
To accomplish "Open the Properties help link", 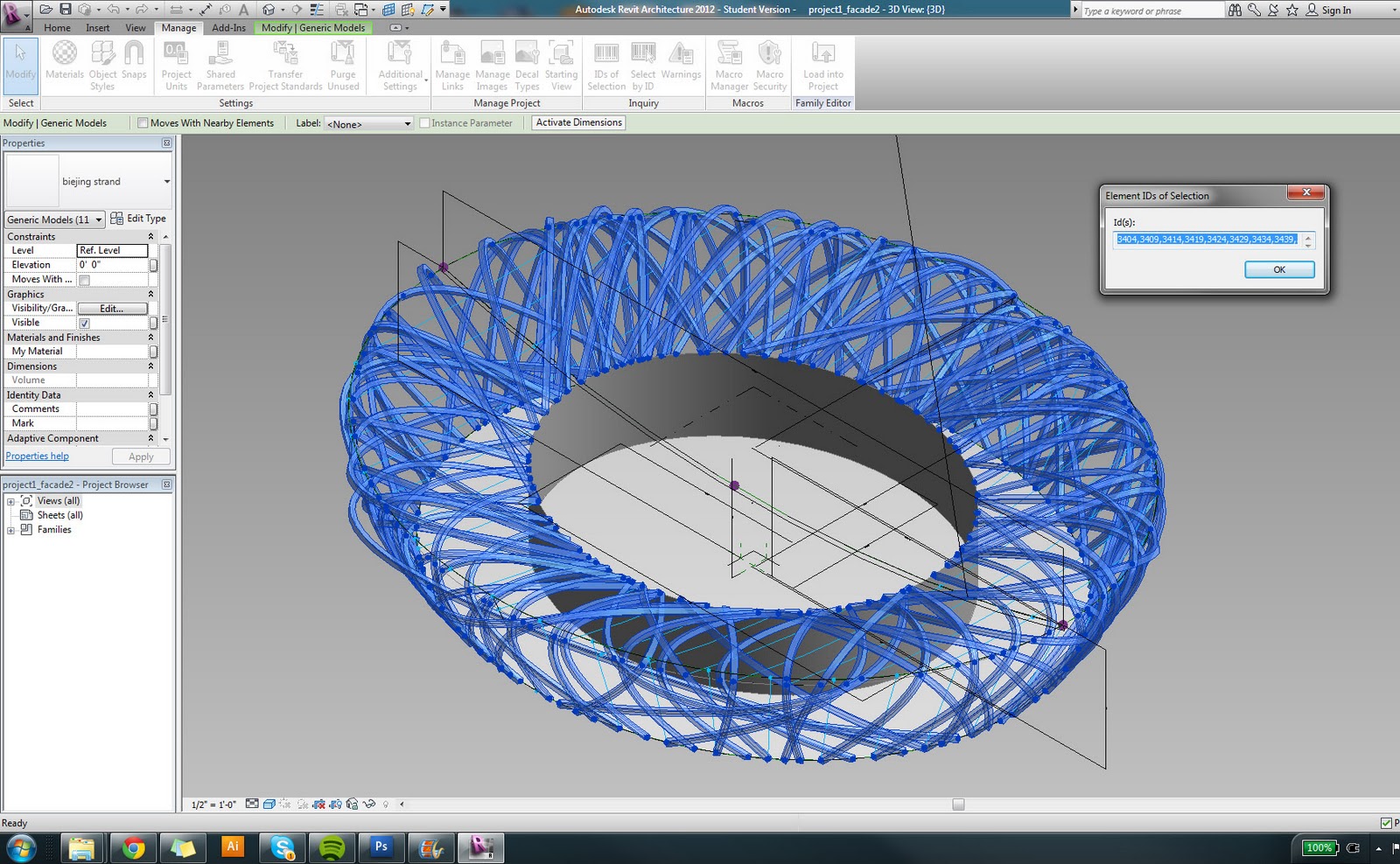I will pos(37,456).
